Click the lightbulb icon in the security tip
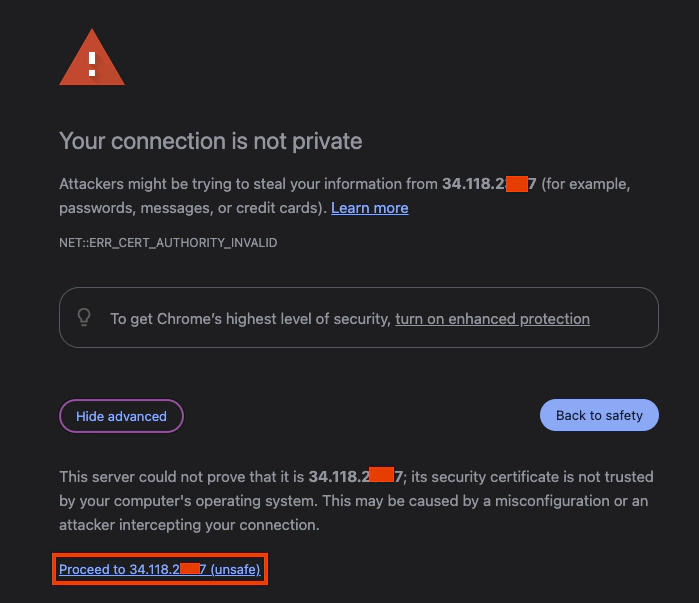 [85, 318]
